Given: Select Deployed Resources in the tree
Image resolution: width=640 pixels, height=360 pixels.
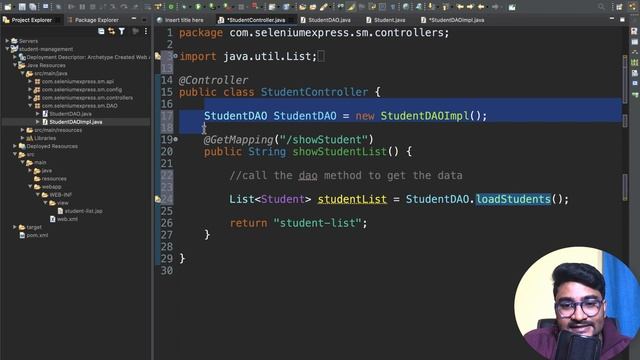Looking at the screenshot, I should [x=52, y=146].
